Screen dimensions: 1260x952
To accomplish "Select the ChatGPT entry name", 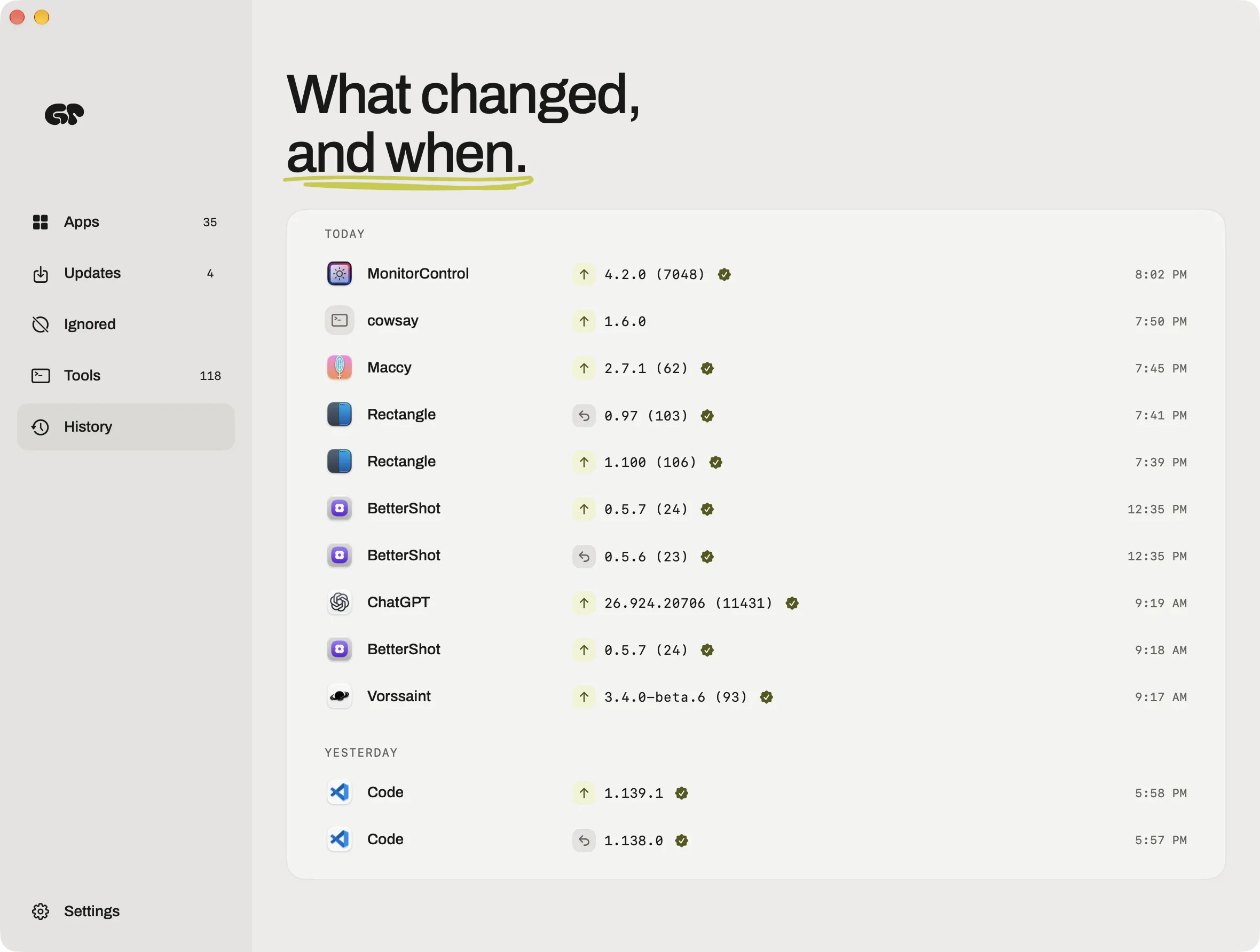I will 398,602.
